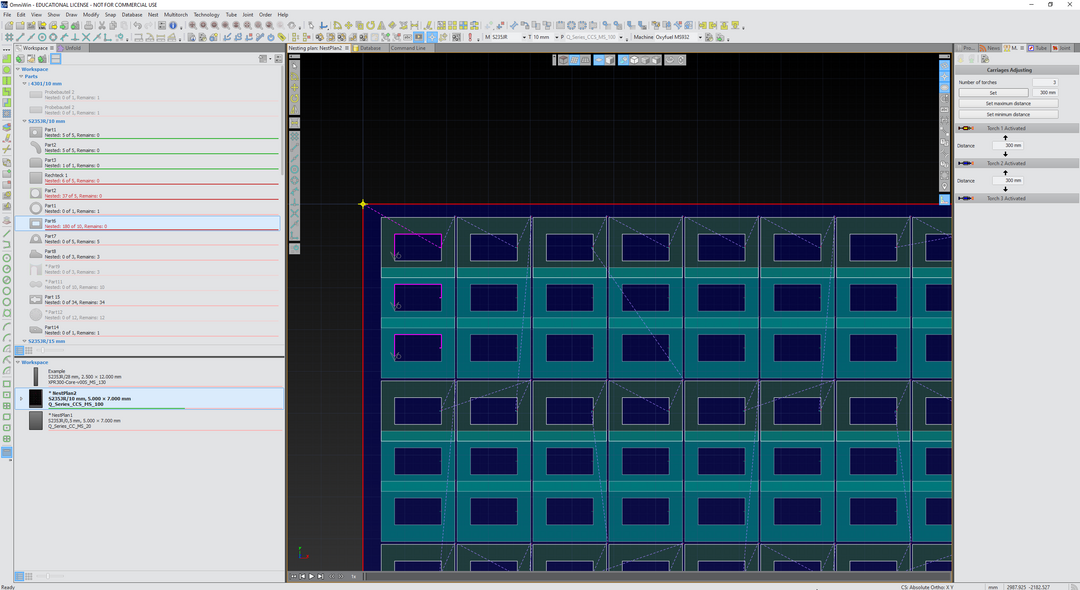
Task: Click the Torch 3 Activated torch icon
Action: point(966,198)
